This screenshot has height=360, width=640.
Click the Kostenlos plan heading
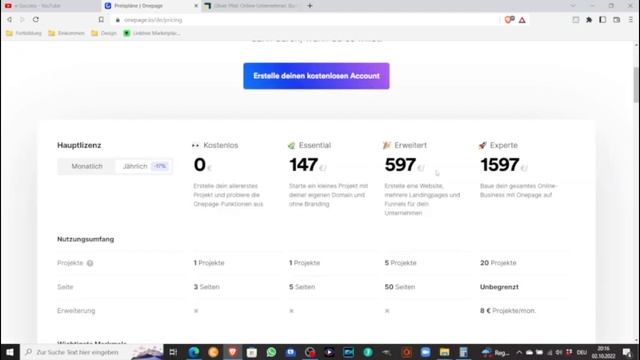pyautogui.click(x=220, y=145)
